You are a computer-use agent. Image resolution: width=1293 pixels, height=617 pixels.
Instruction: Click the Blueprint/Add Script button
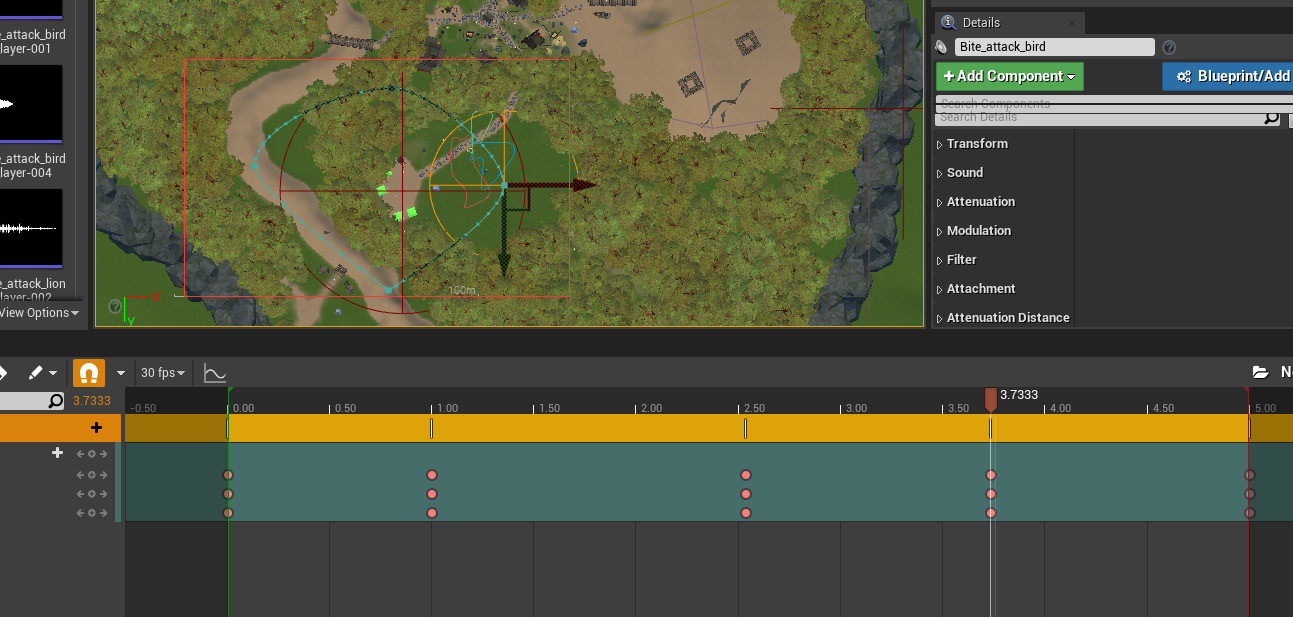[1228, 76]
